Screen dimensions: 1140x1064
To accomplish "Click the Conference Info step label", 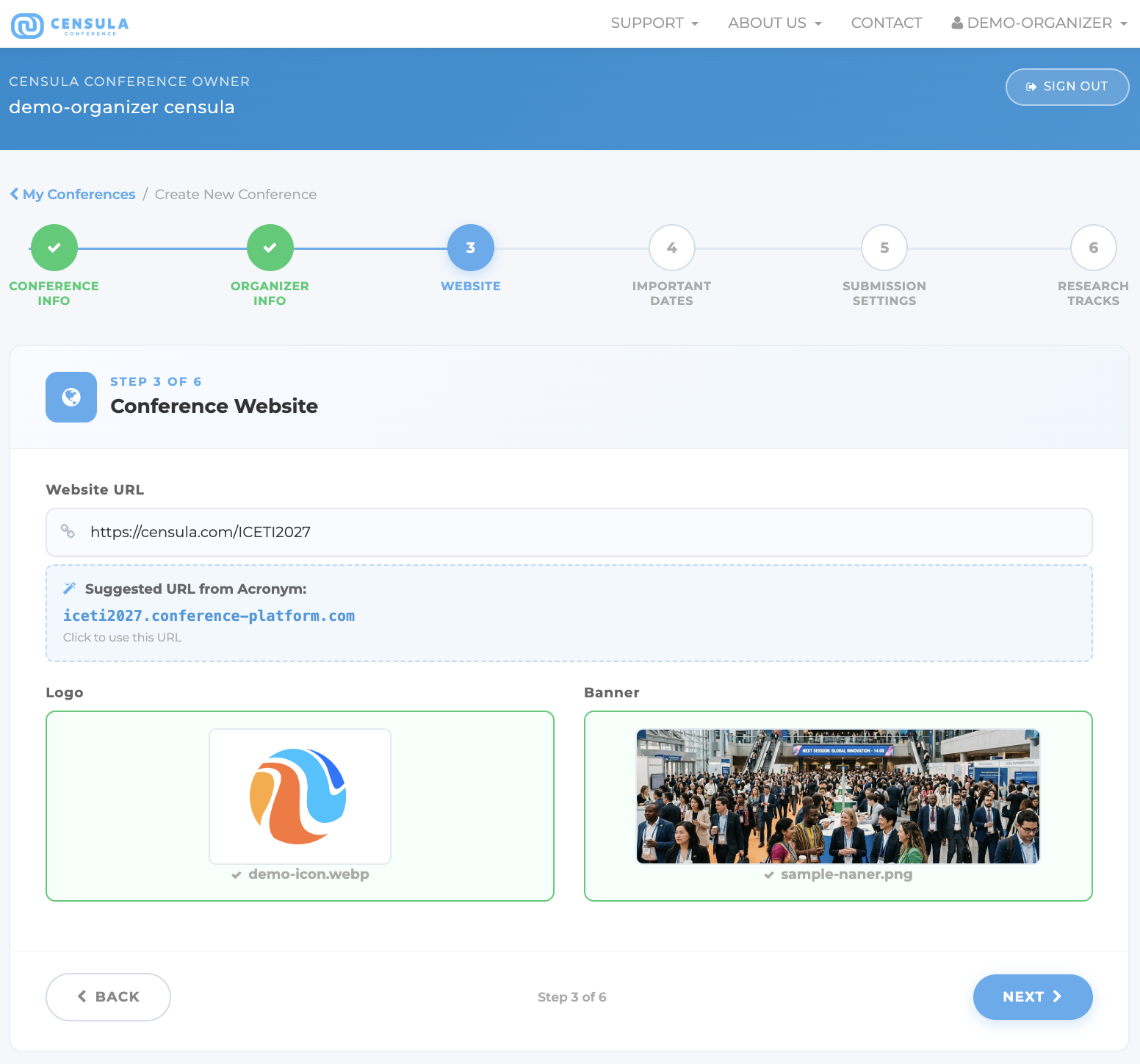I will (54, 293).
